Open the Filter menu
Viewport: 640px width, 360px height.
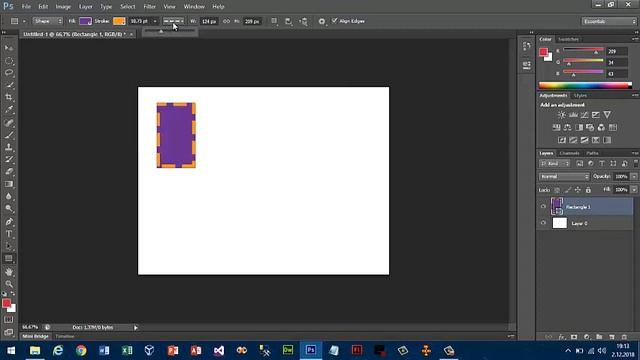coord(149,7)
